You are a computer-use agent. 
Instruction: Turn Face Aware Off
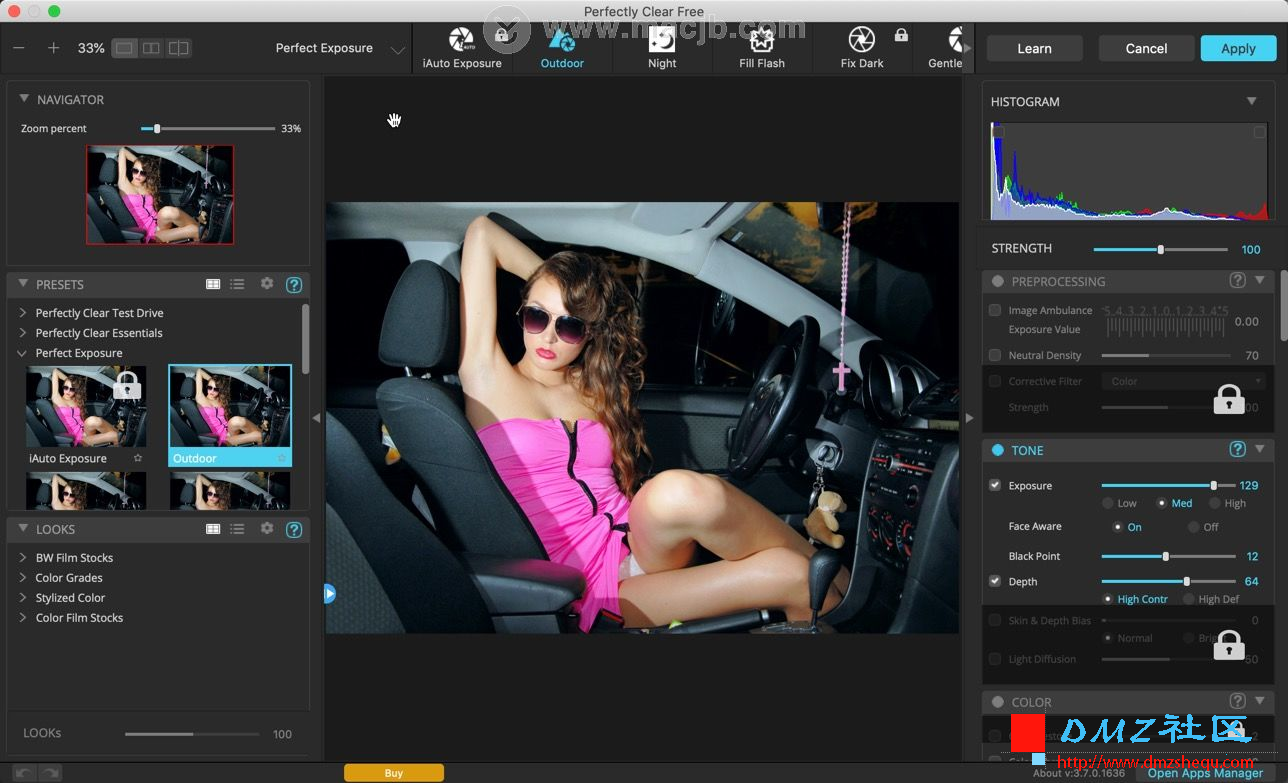pyautogui.click(x=1193, y=527)
